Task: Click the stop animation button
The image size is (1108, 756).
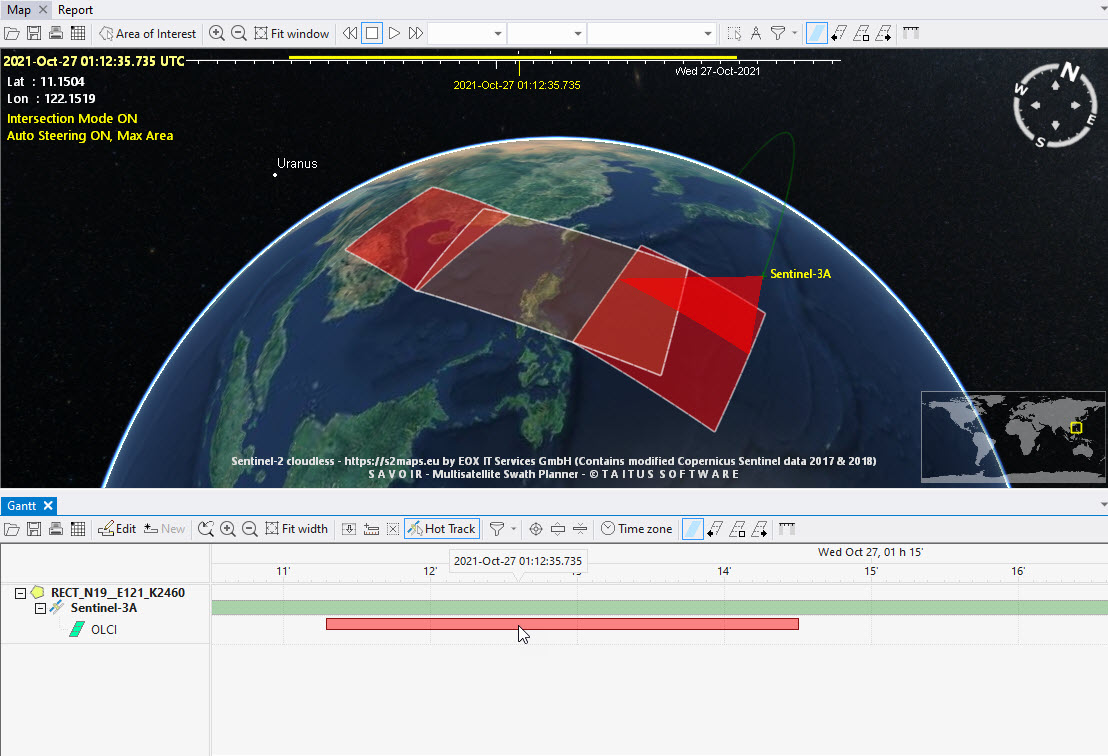Action: pyautogui.click(x=372, y=33)
